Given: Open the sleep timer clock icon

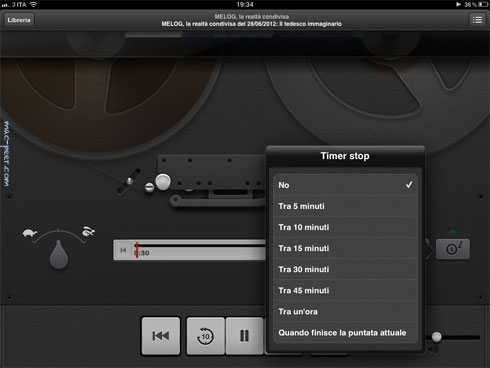Looking at the screenshot, I should 453,249.
